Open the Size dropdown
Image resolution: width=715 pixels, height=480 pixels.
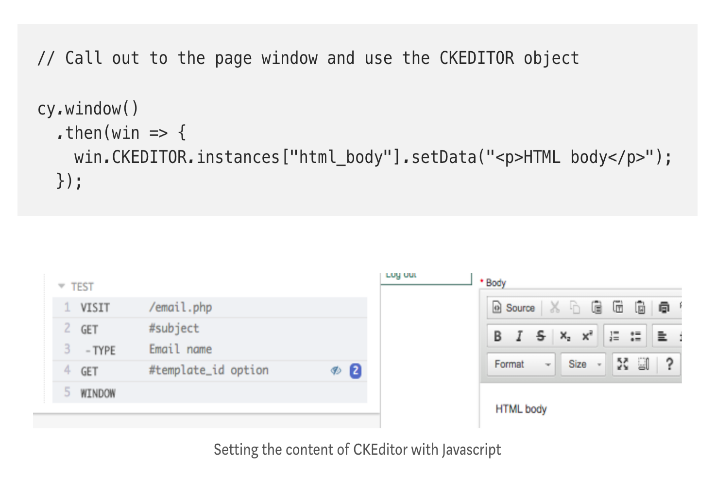click(x=584, y=365)
